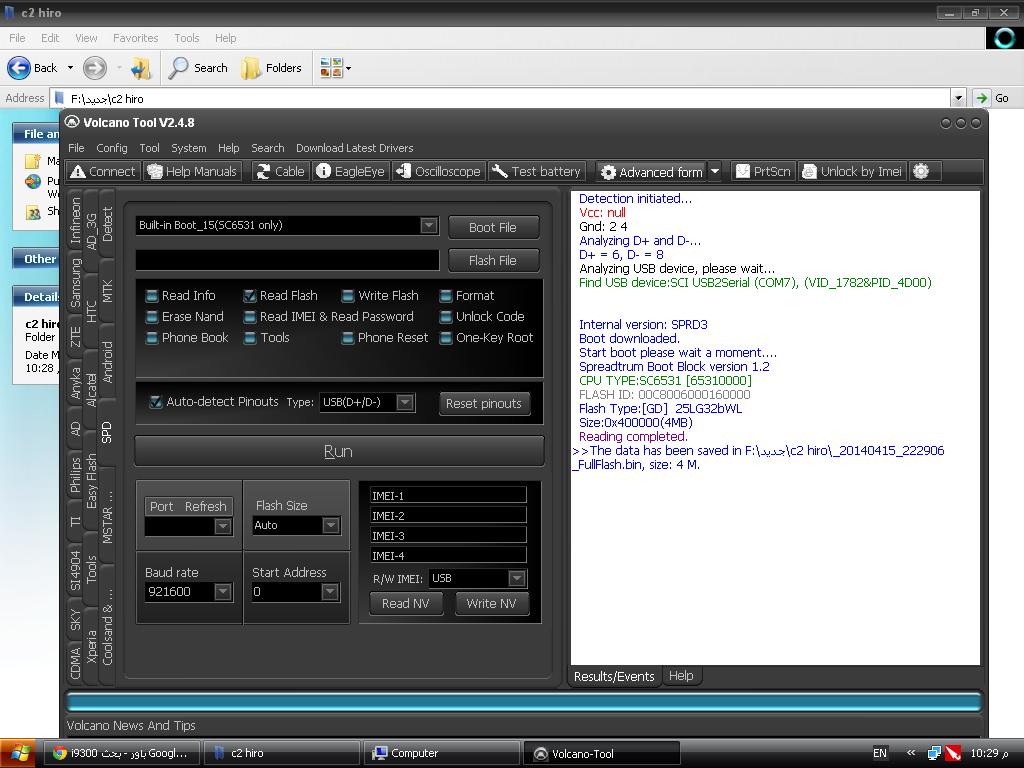Click Folders in explorer toolbar
The width and height of the screenshot is (1024, 768).
(x=271, y=68)
